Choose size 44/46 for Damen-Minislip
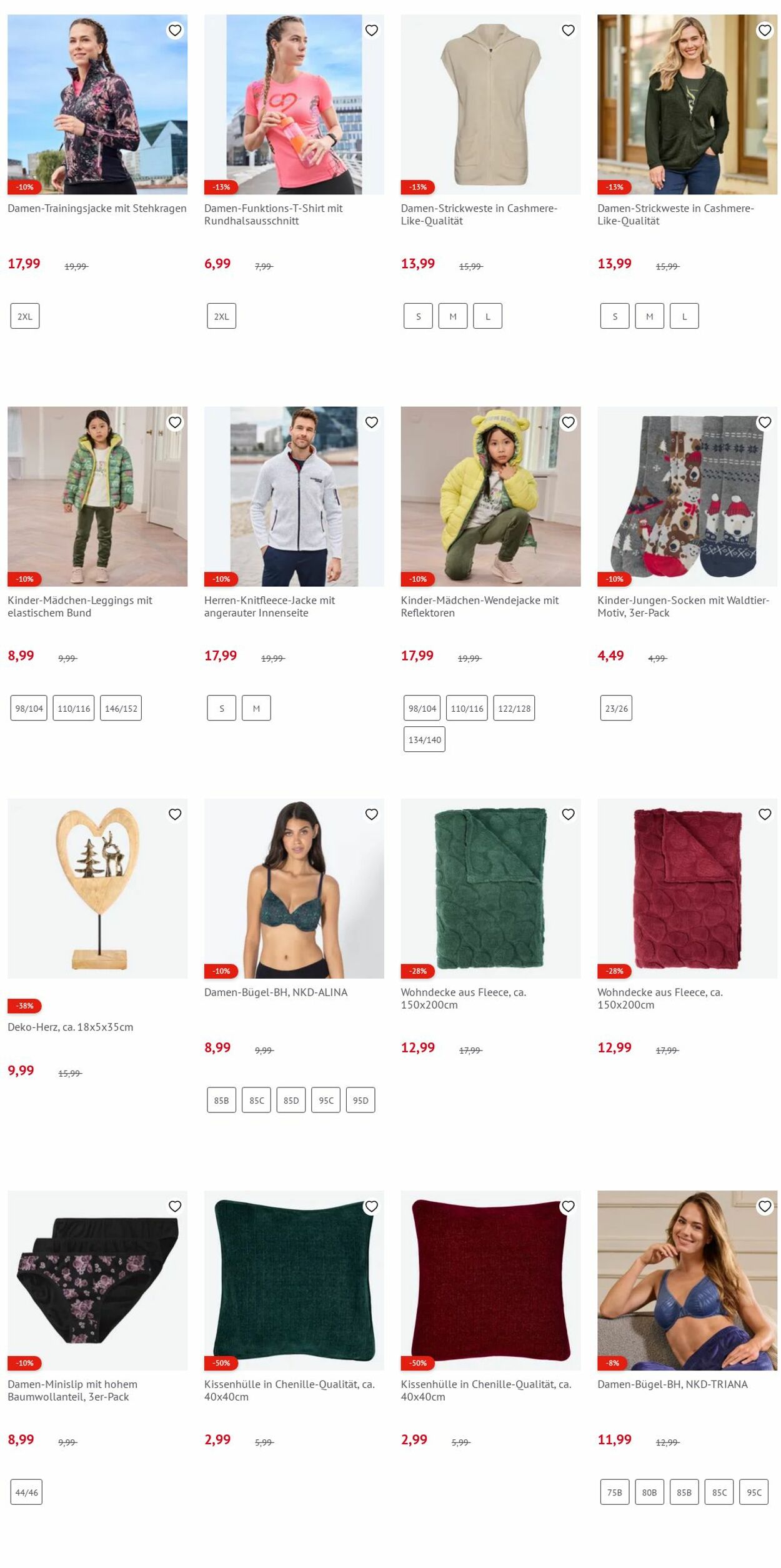This screenshot has width=781, height=1568. point(26,1492)
